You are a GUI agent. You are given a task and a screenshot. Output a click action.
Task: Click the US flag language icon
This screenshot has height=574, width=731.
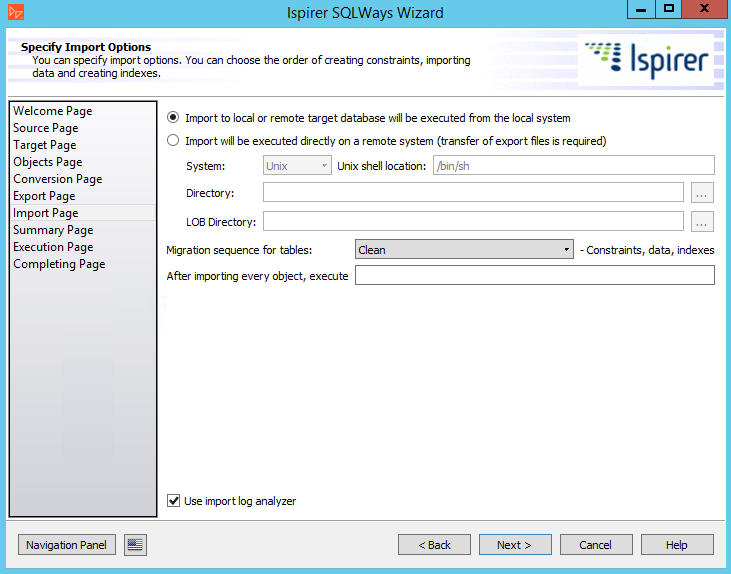135,545
